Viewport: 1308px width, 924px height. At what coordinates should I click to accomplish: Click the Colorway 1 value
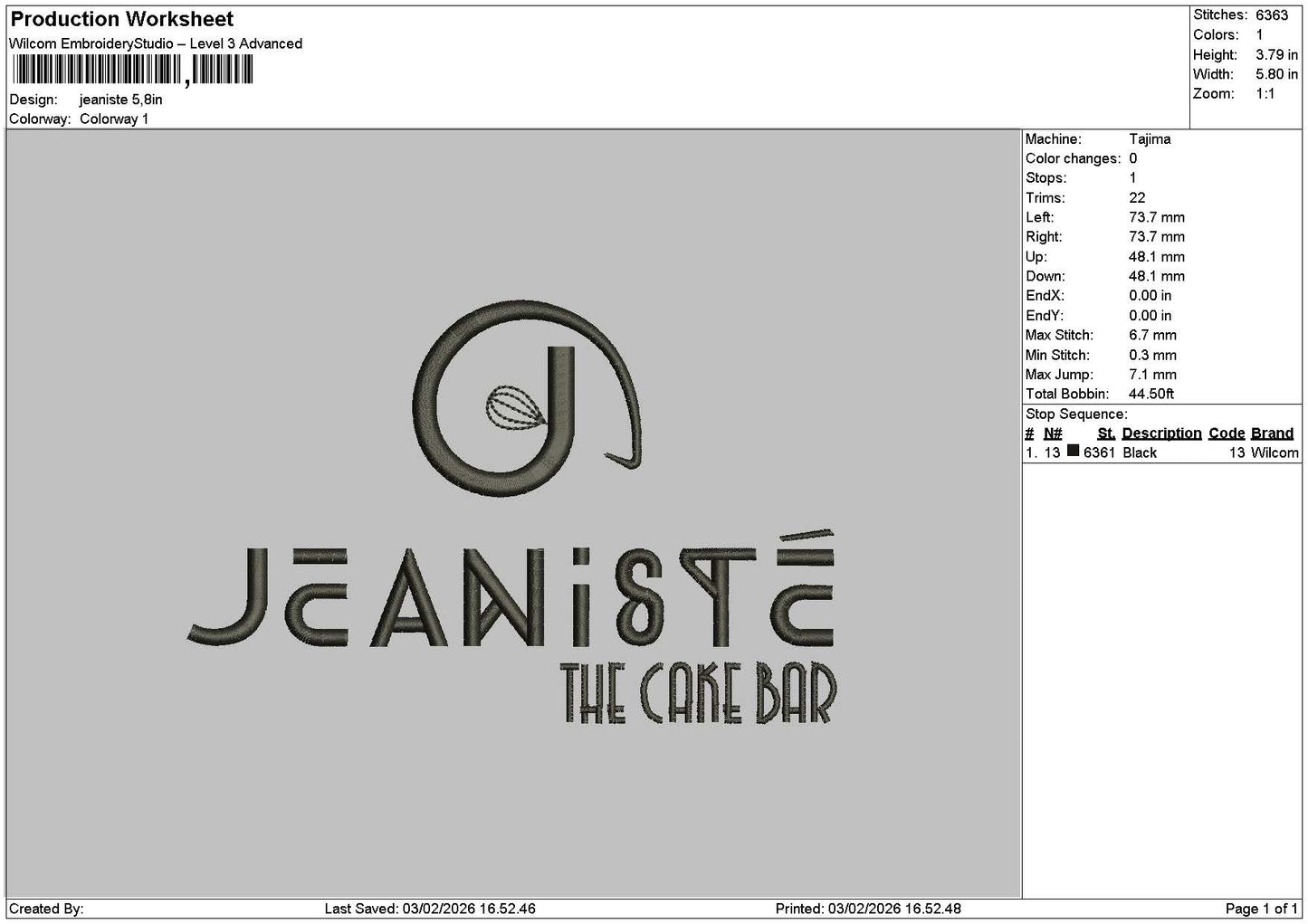(x=114, y=119)
